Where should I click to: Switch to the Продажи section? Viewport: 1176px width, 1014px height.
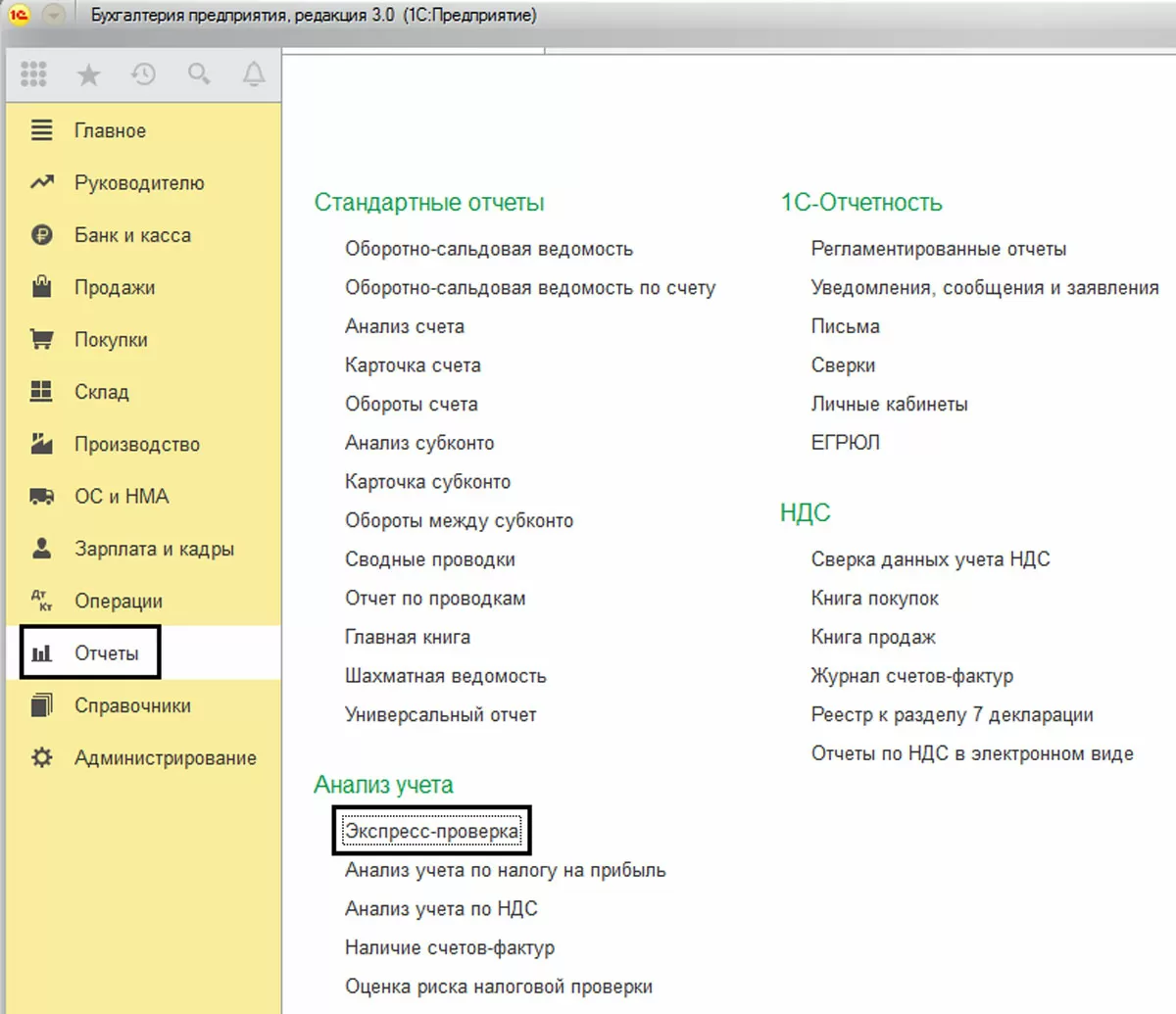point(115,288)
